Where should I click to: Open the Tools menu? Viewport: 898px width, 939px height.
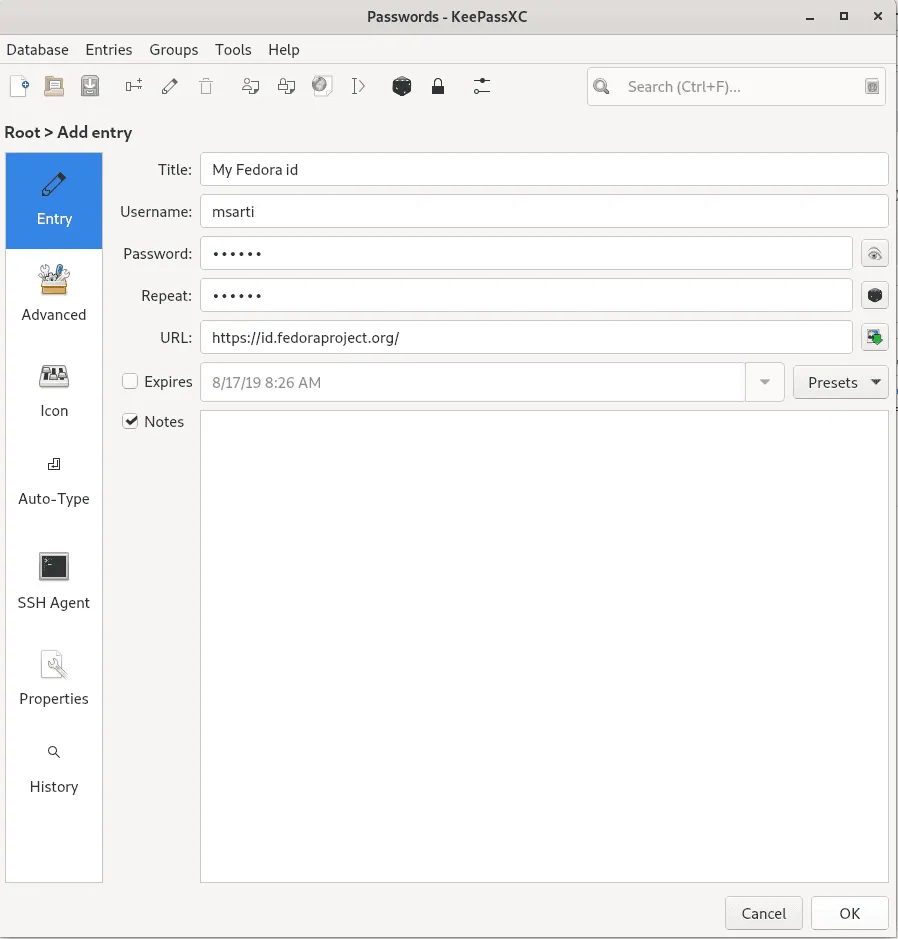233,50
